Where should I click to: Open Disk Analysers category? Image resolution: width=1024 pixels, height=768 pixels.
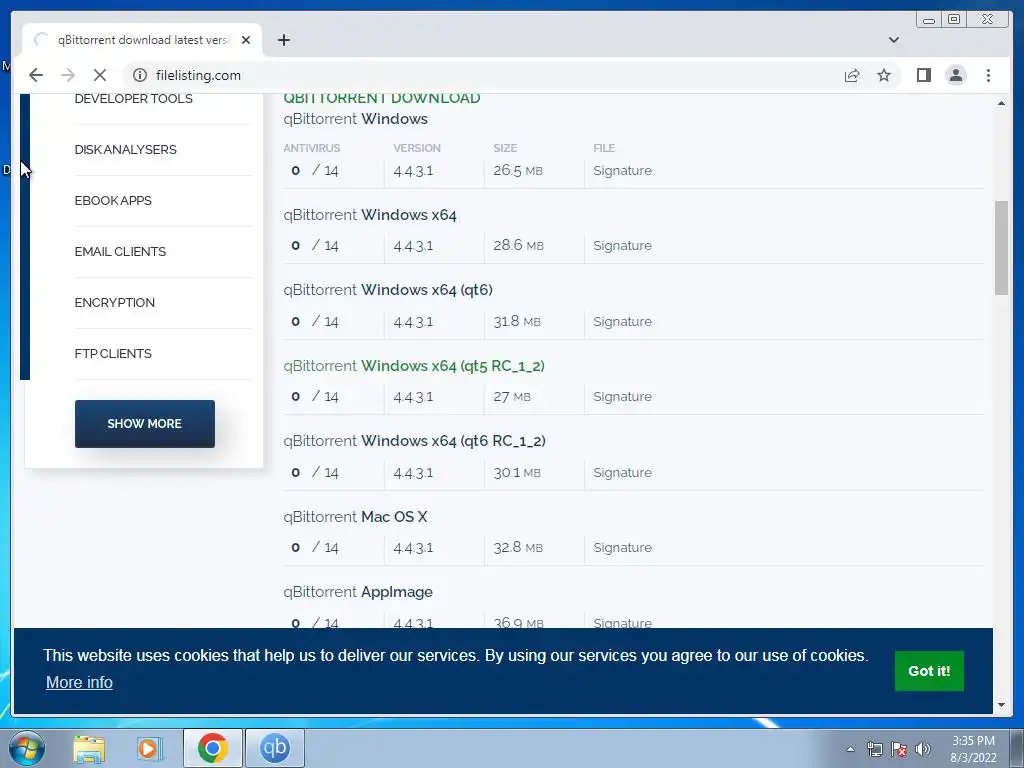click(x=125, y=150)
